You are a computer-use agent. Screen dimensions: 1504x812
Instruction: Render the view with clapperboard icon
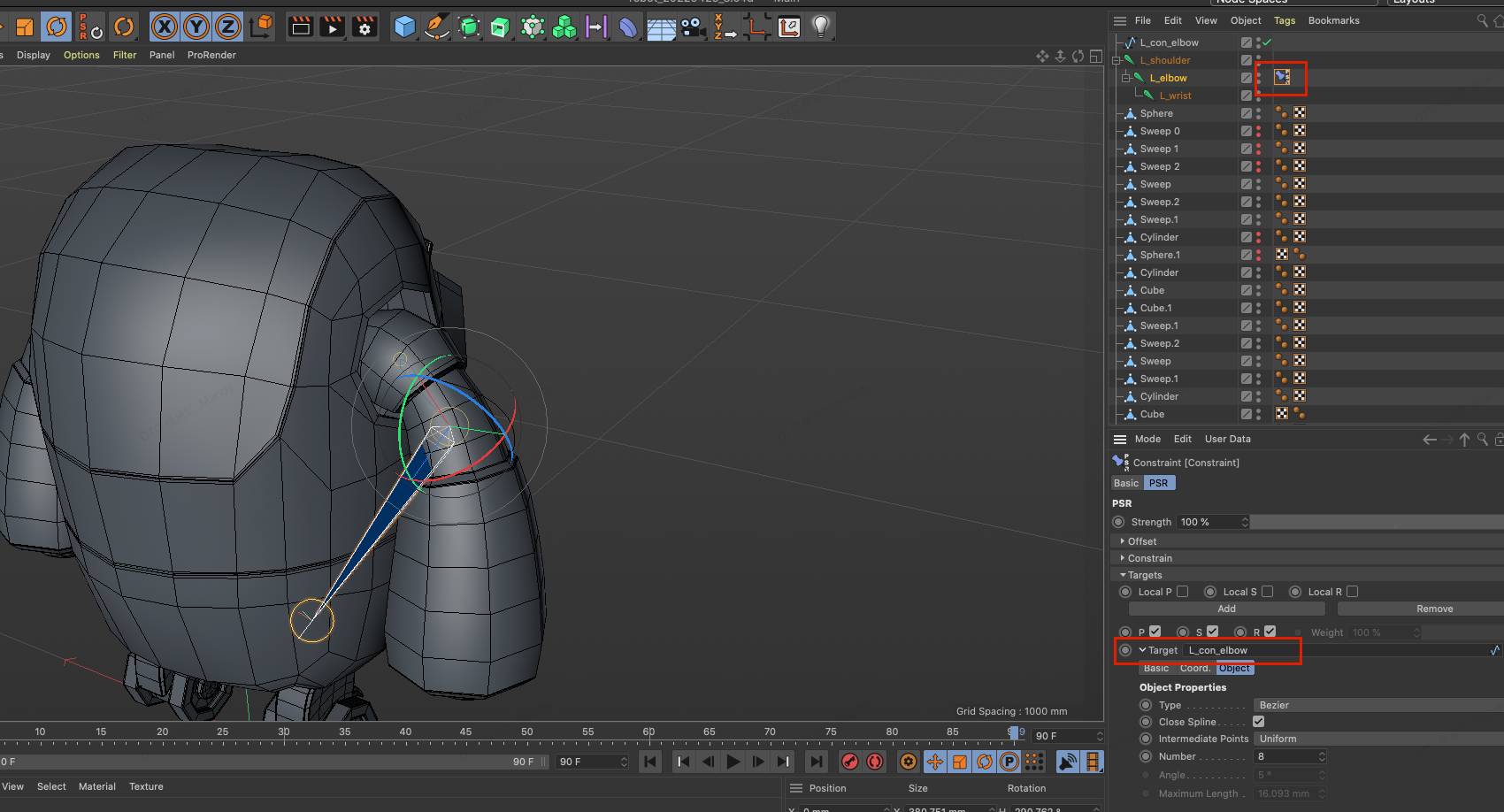point(301,27)
